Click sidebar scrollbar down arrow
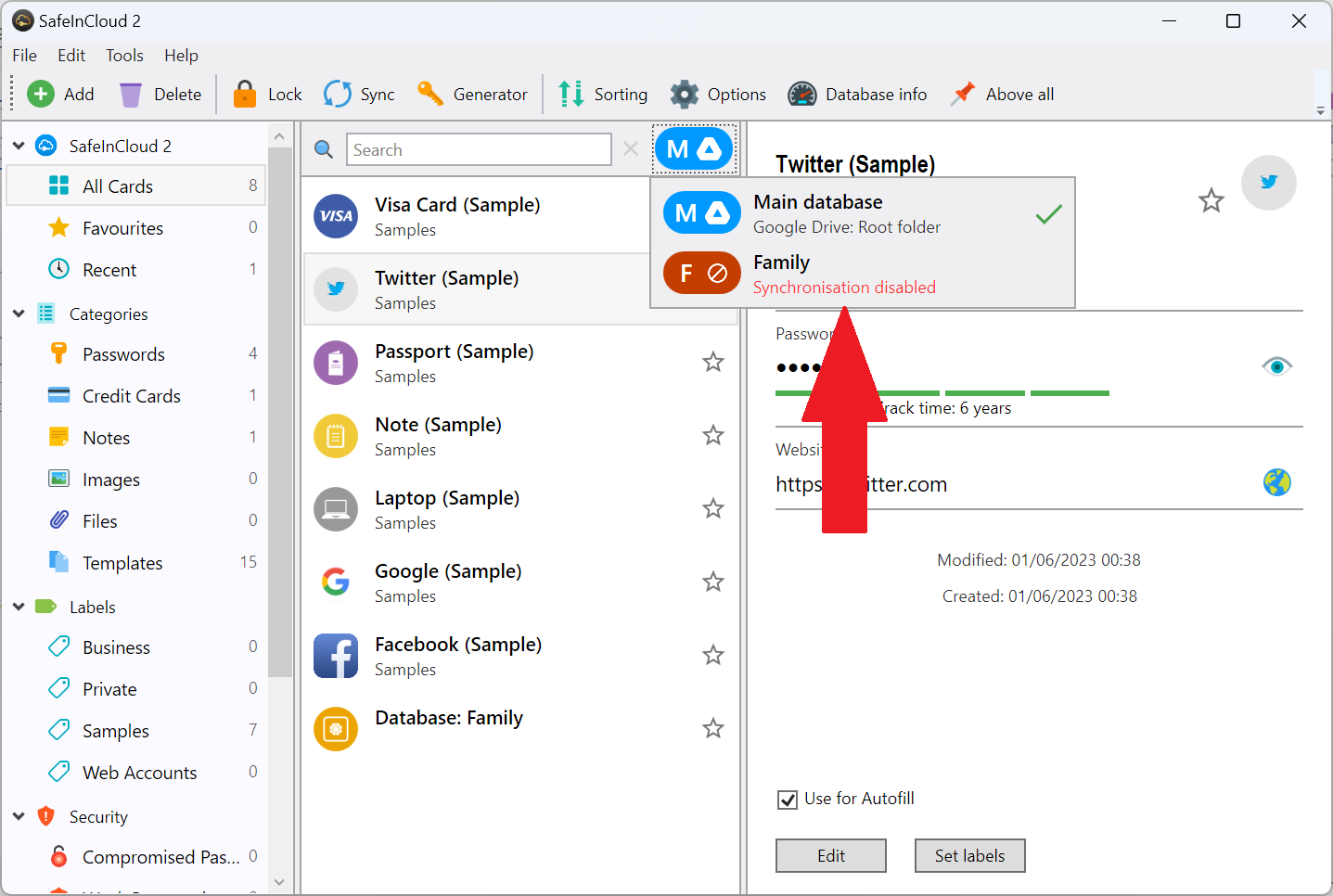 click(279, 882)
